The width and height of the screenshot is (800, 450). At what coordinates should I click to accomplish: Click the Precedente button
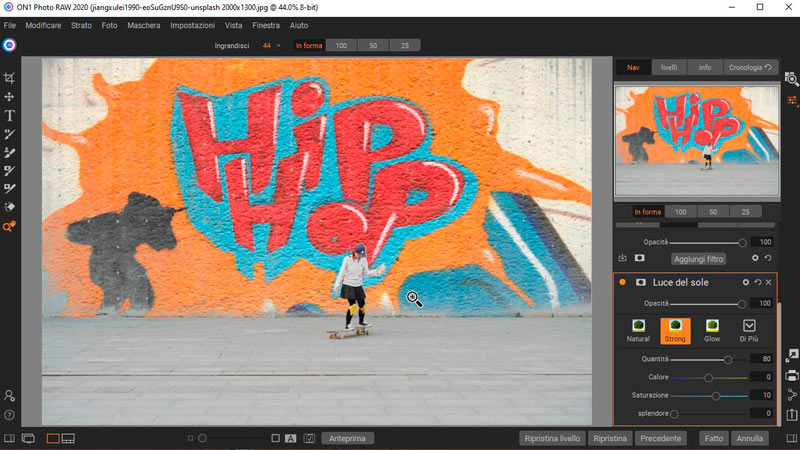pyautogui.click(x=660, y=438)
